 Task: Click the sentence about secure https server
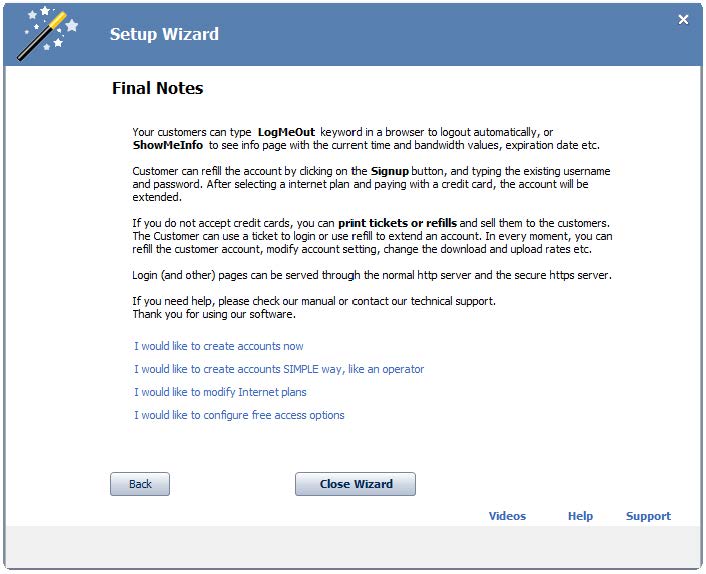click(x=372, y=275)
